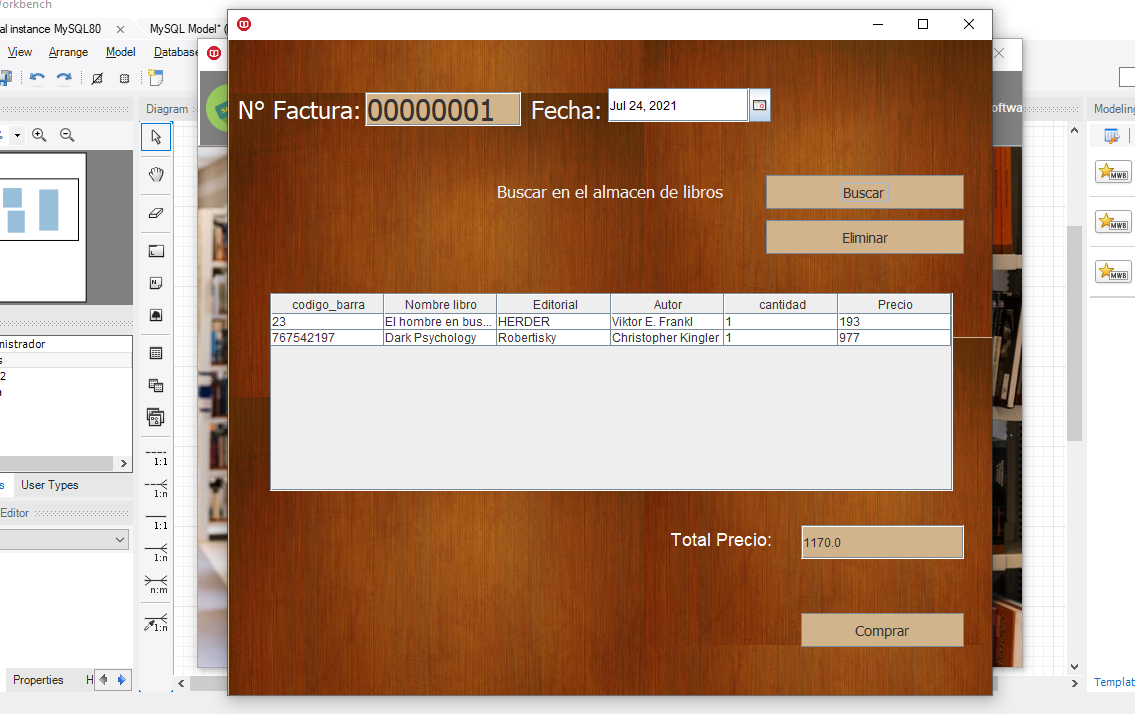
Task: Click the Eliminar button
Action: 864,238
